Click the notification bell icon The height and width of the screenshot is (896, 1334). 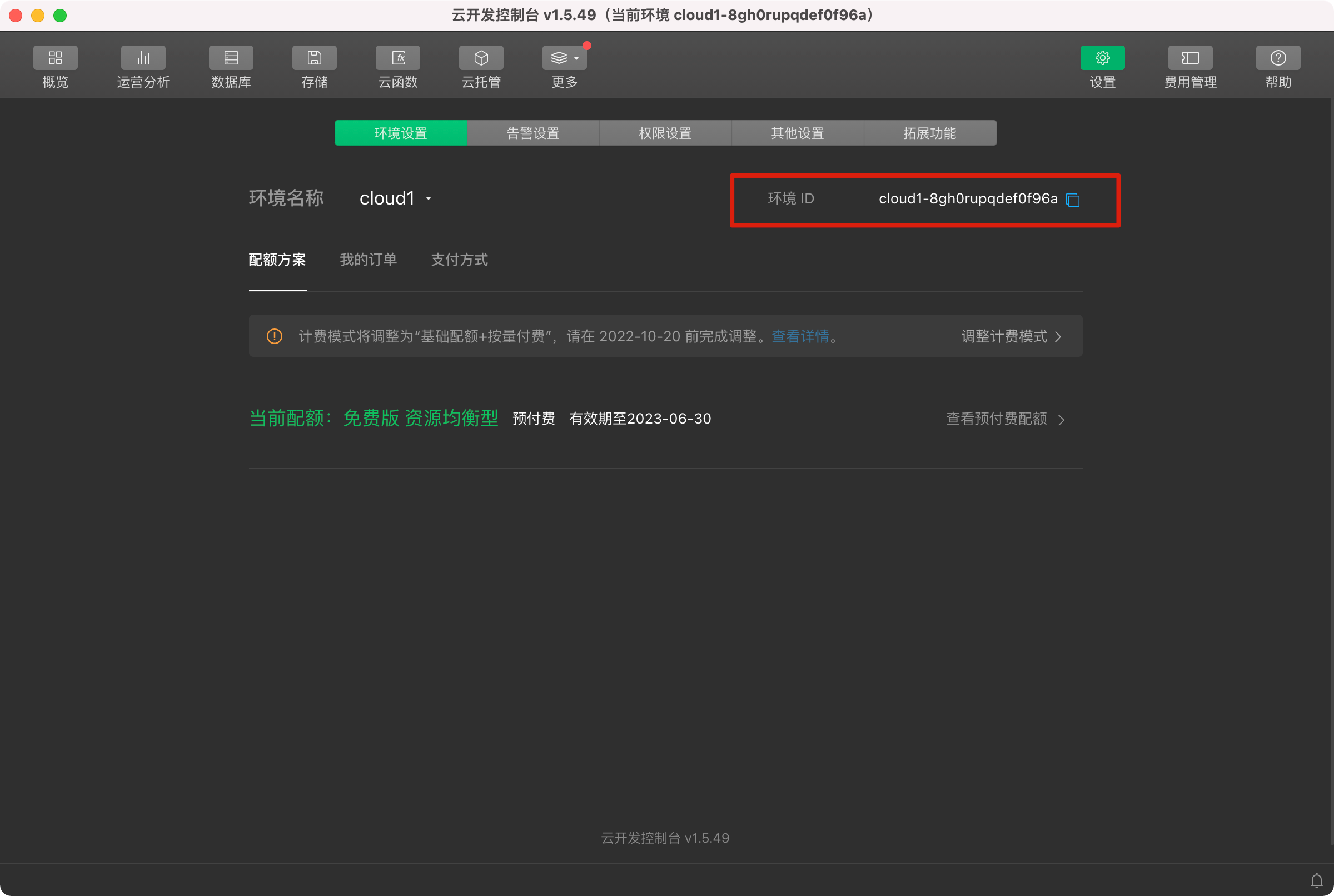tap(1316, 880)
